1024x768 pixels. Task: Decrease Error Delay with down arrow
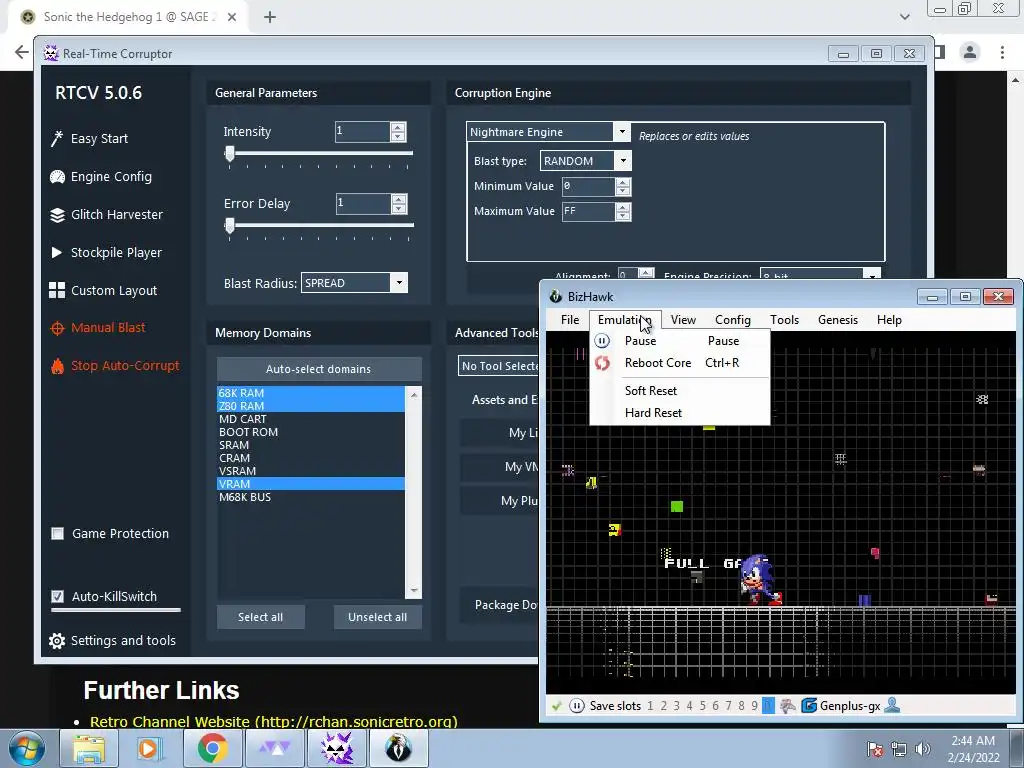(x=399, y=208)
